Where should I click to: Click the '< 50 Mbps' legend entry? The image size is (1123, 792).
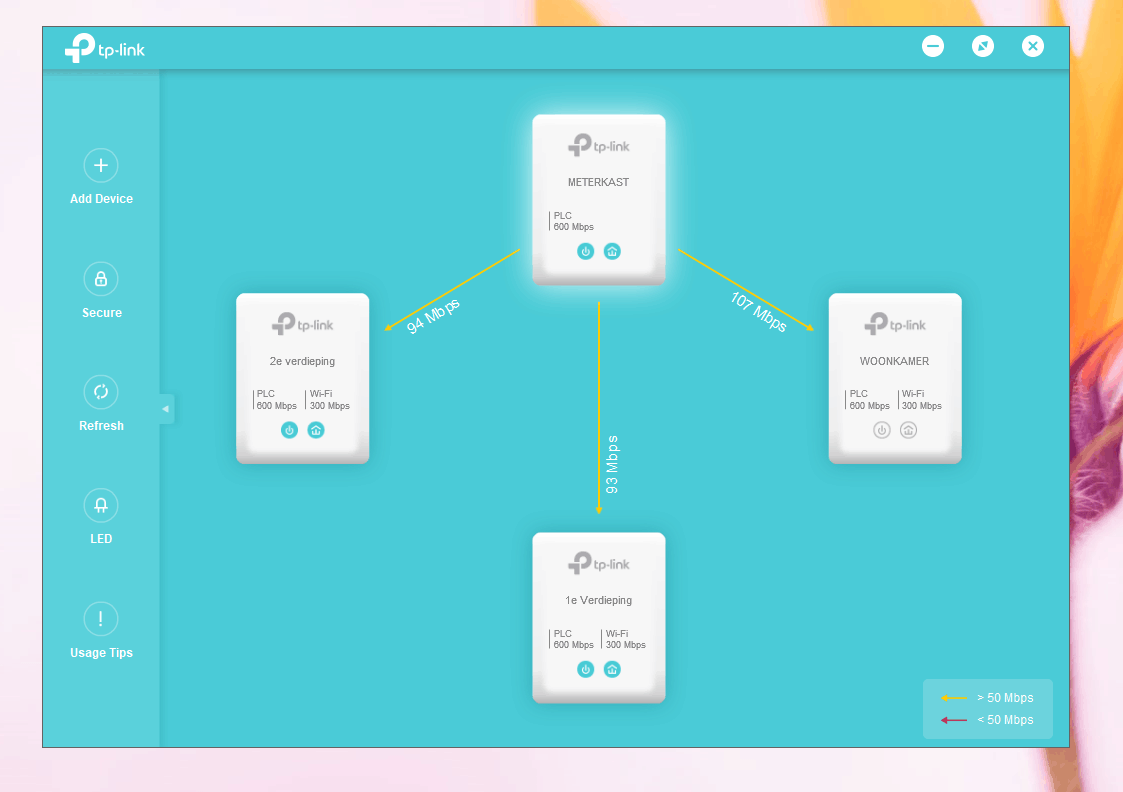tap(988, 720)
